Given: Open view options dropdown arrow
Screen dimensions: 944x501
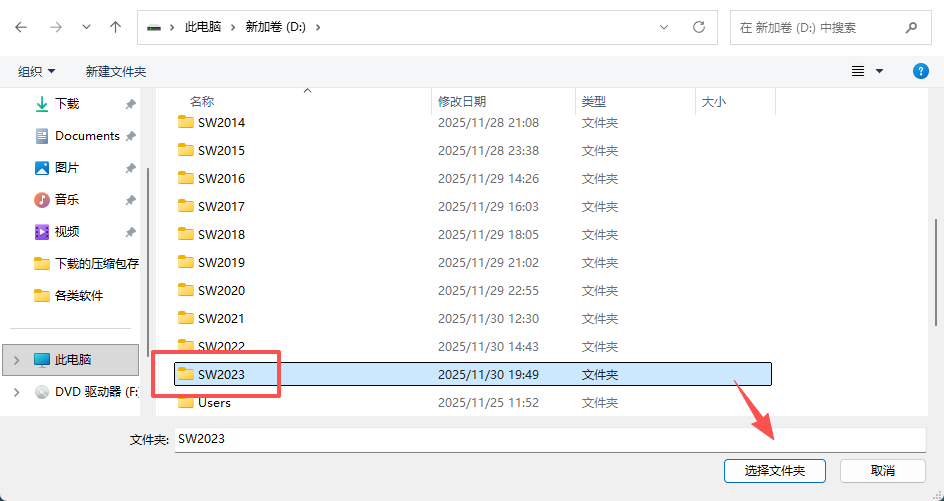Looking at the screenshot, I should [879, 71].
